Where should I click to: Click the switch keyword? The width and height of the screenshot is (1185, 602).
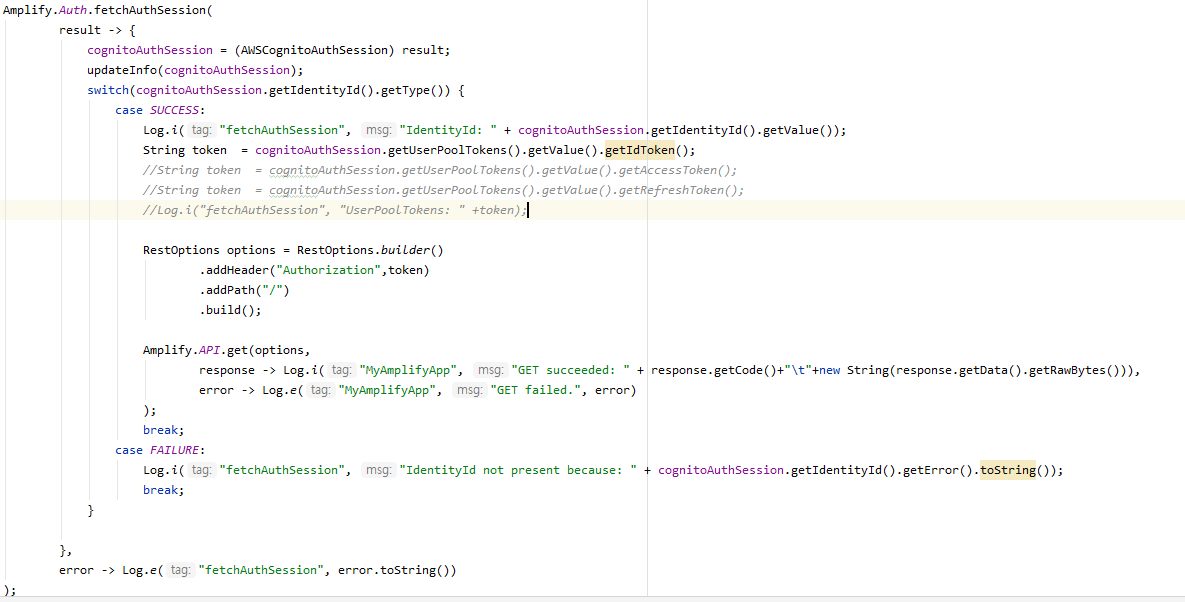click(x=108, y=89)
